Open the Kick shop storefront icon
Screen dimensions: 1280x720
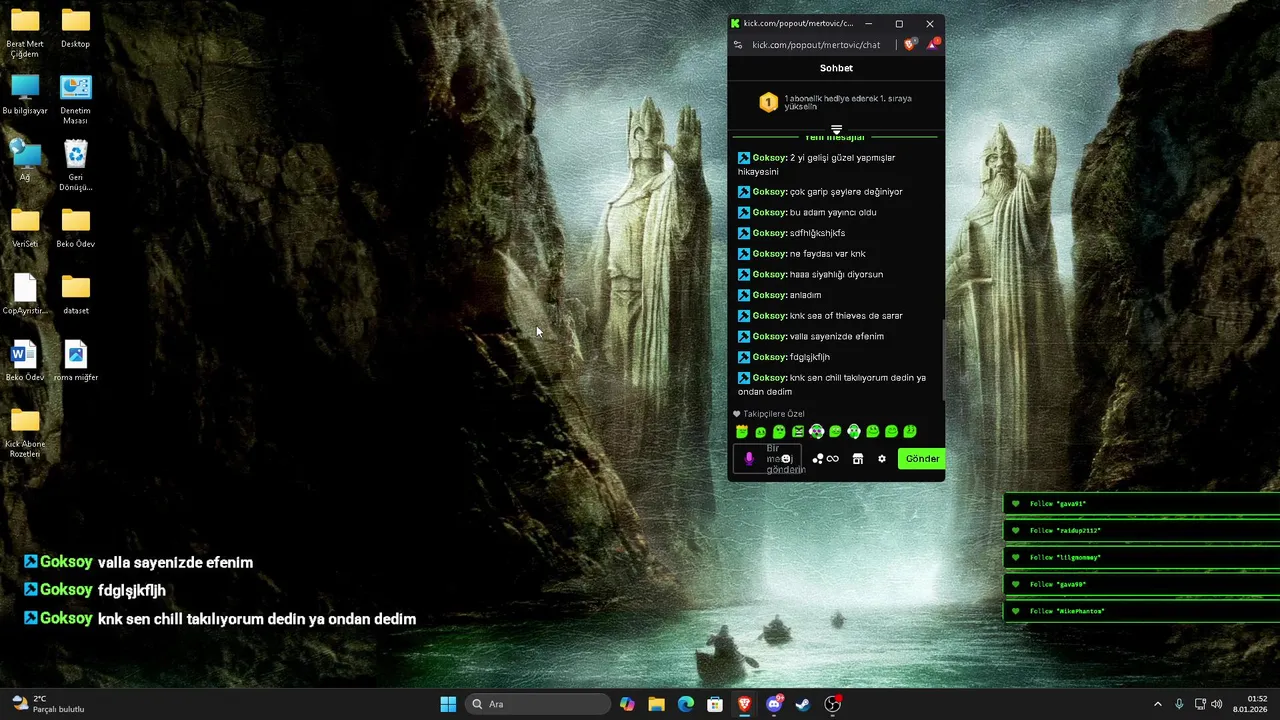point(857,459)
